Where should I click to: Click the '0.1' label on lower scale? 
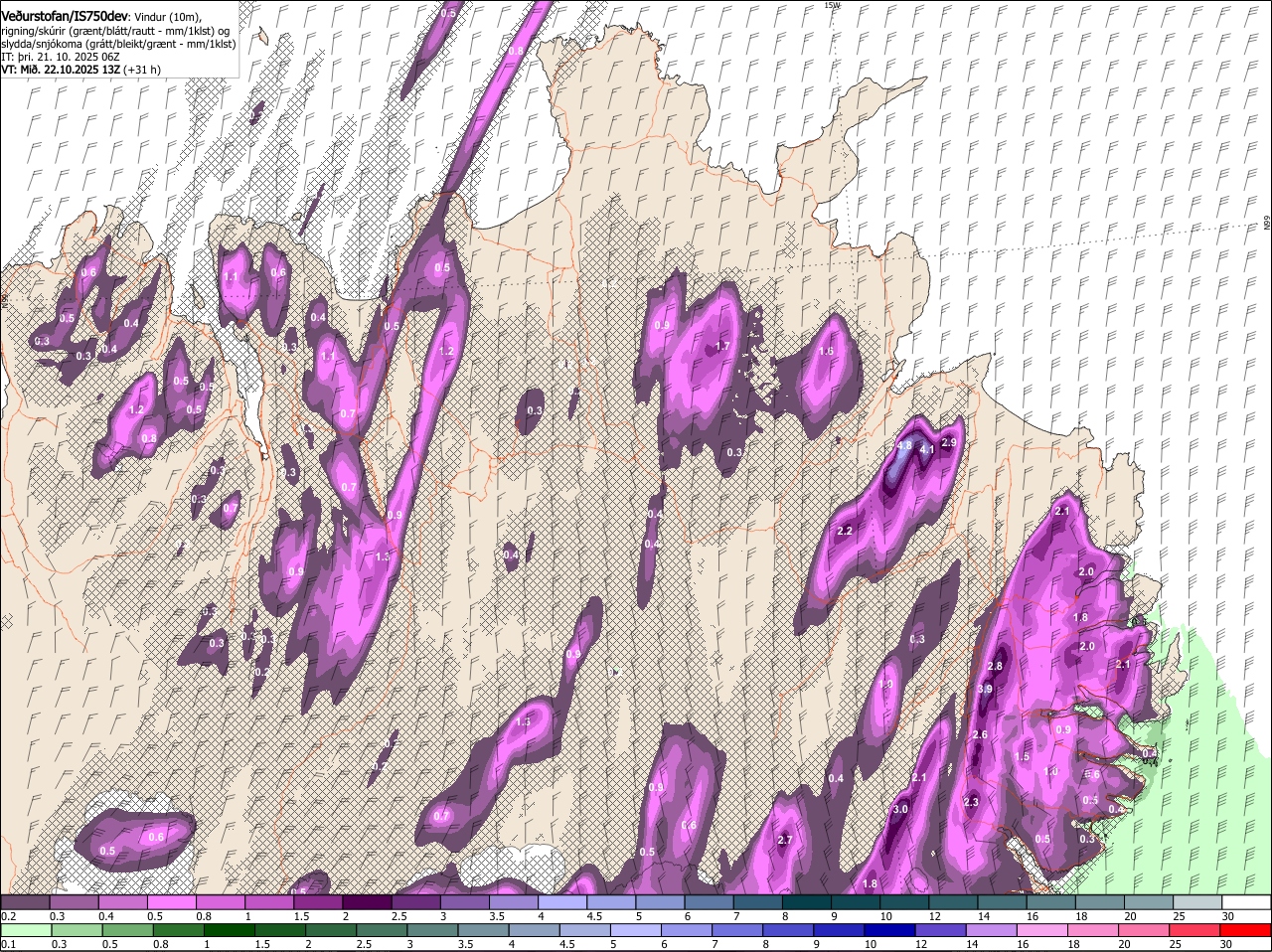click(x=8, y=944)
